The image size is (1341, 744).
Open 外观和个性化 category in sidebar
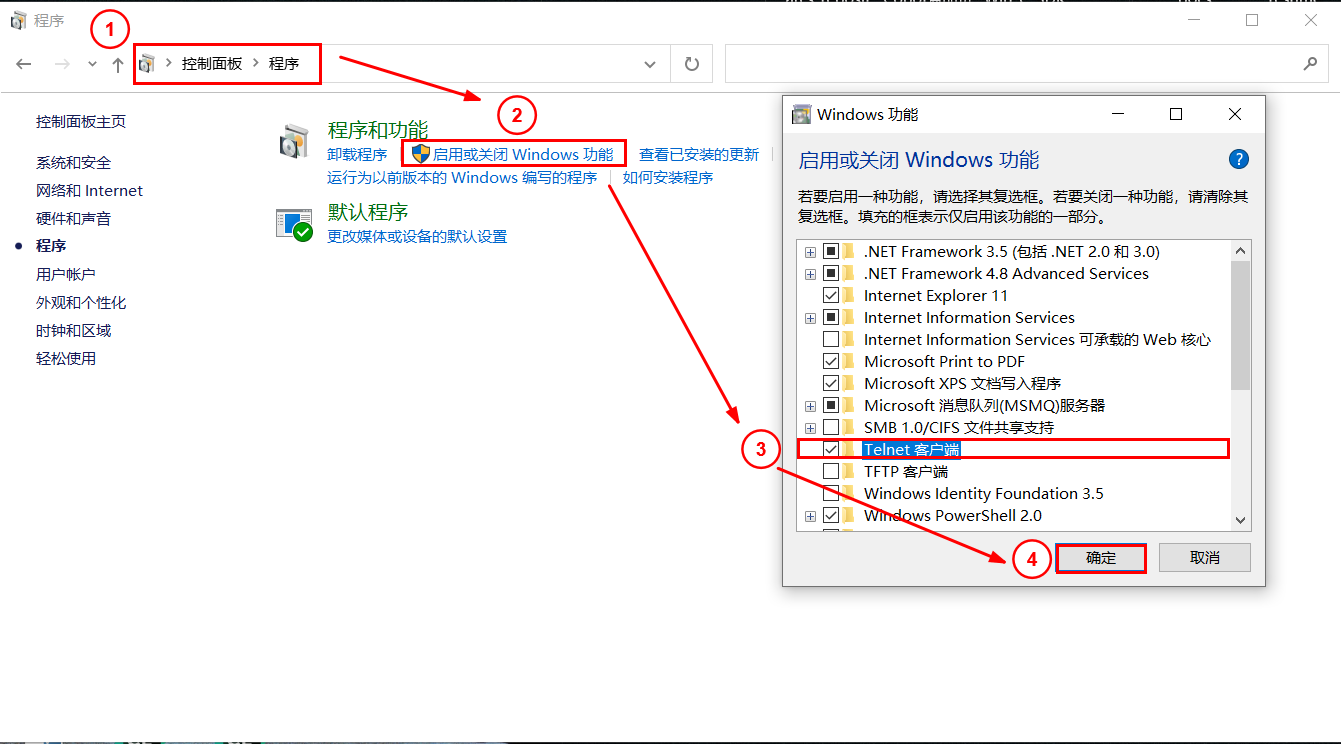click(81, 303)
